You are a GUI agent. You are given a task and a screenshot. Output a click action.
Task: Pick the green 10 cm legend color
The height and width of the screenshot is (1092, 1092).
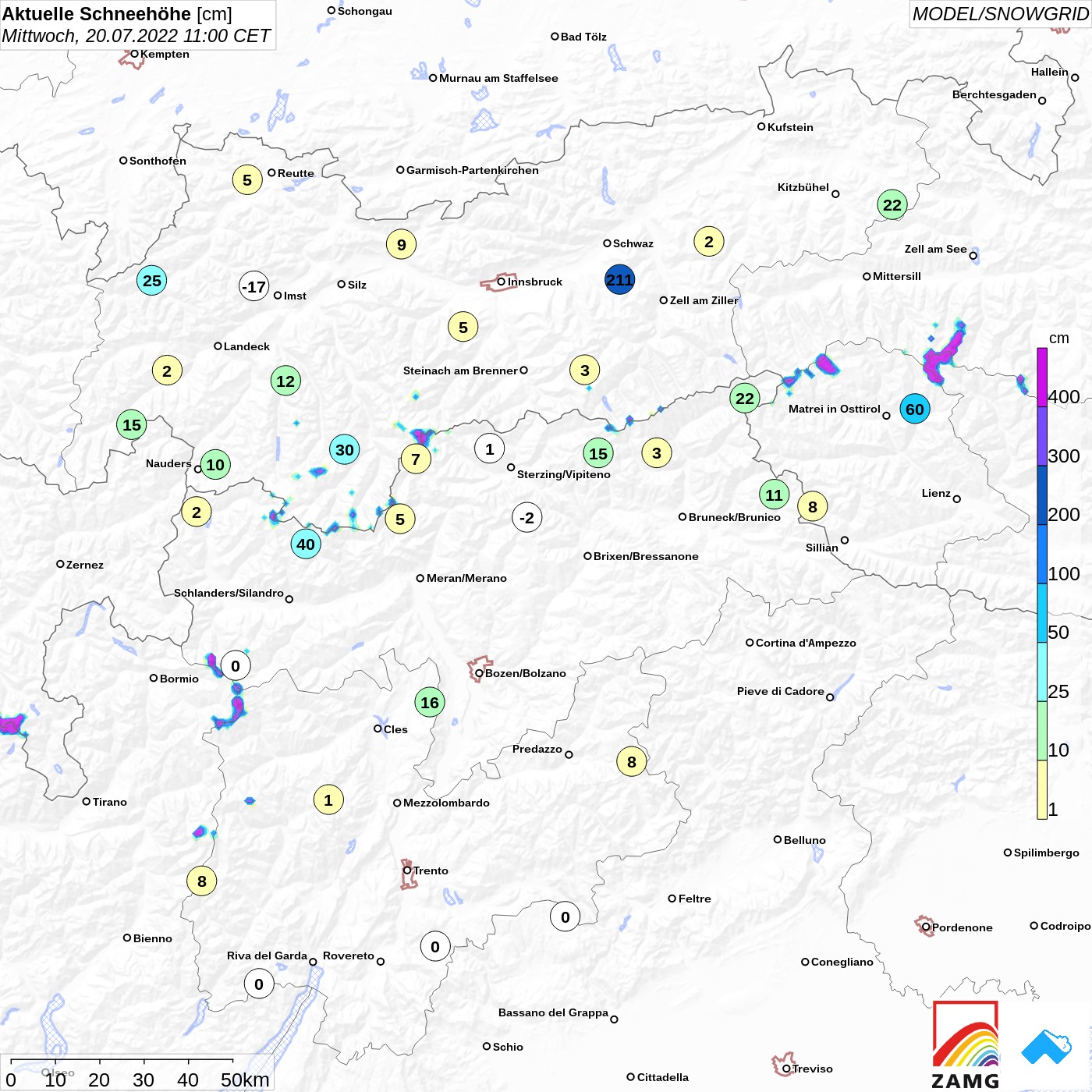tap(1042, 731)
